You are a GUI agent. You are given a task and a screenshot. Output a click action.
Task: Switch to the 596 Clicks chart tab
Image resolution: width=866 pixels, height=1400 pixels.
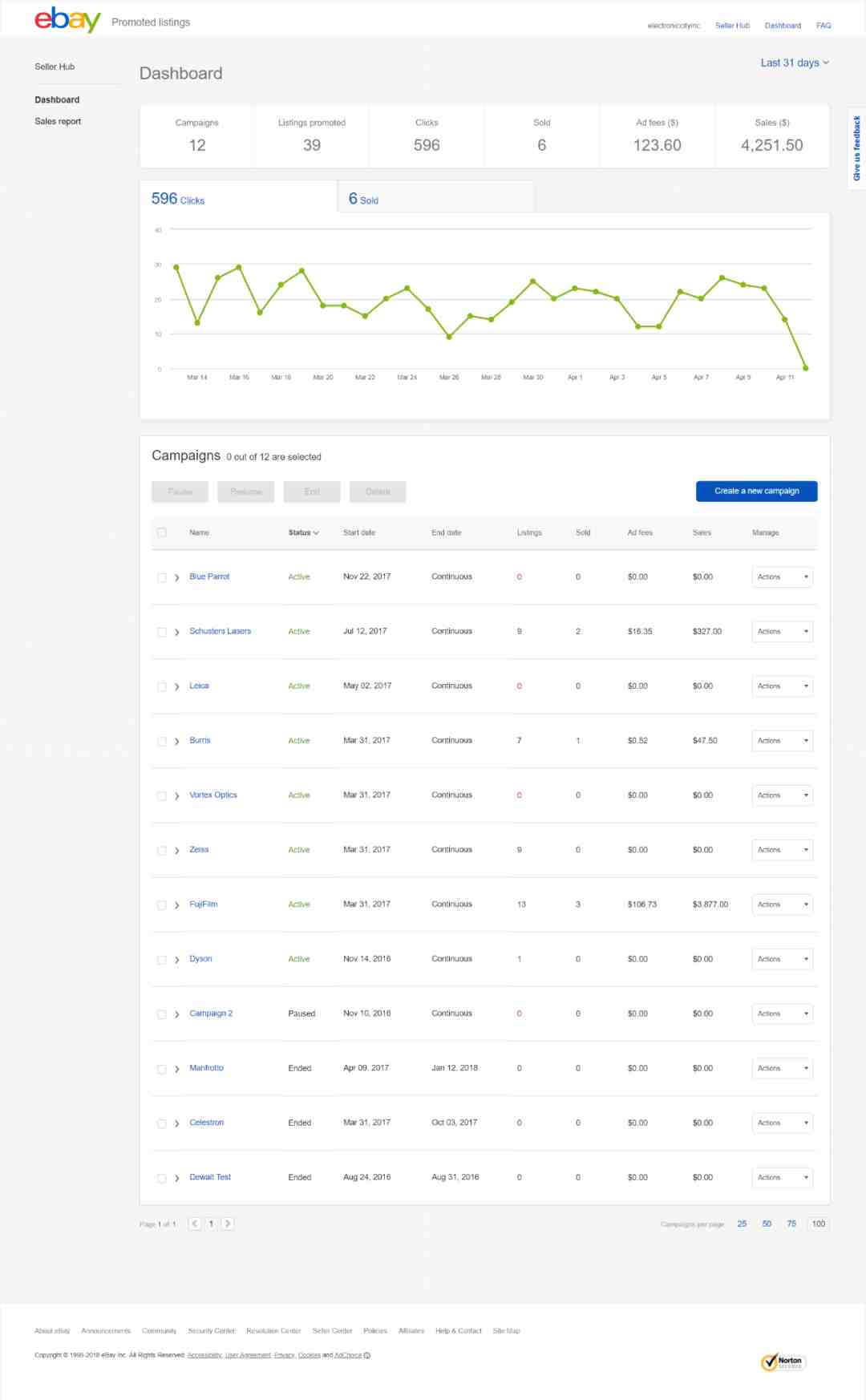(238, 197)
